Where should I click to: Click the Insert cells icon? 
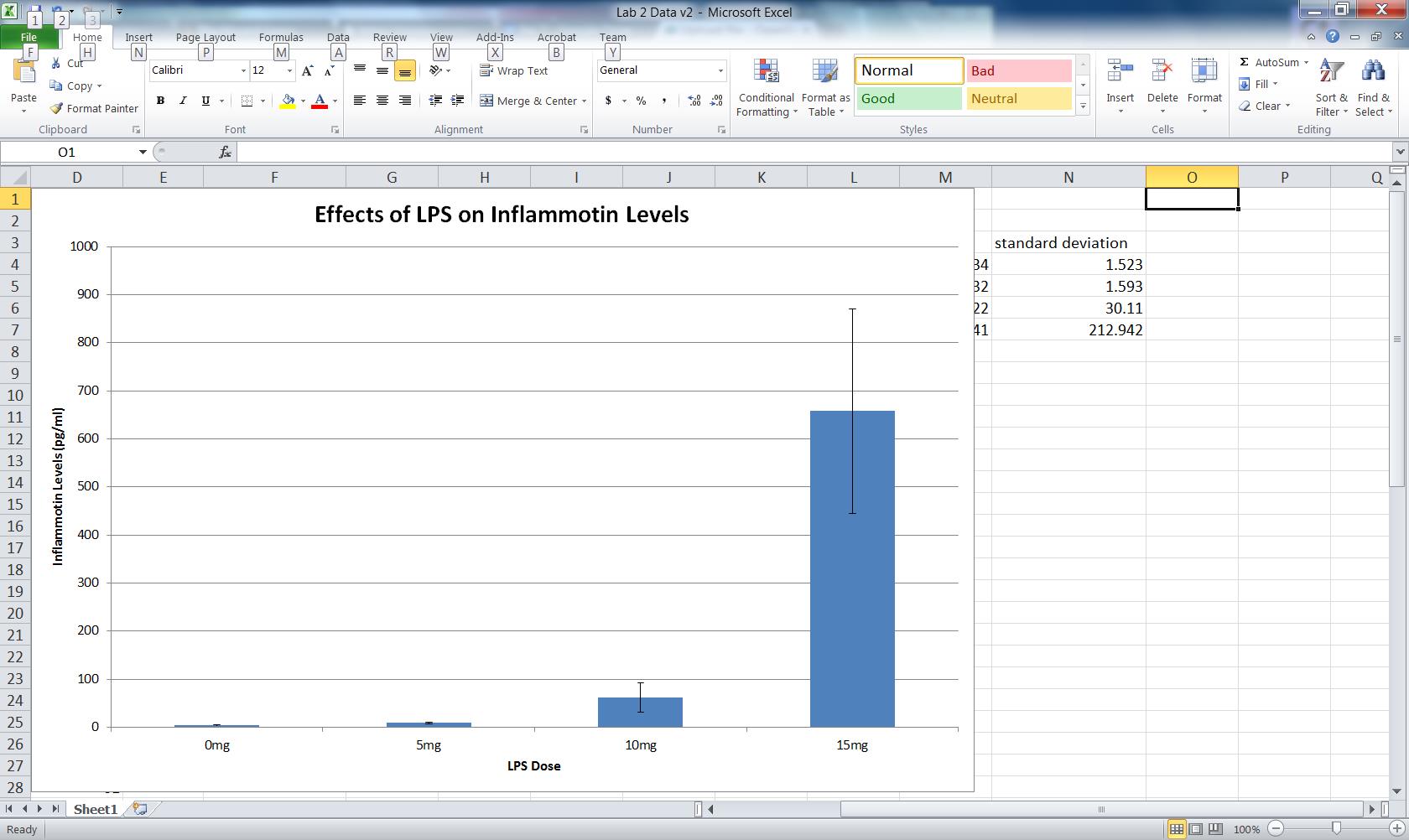tap(1120, 73)
